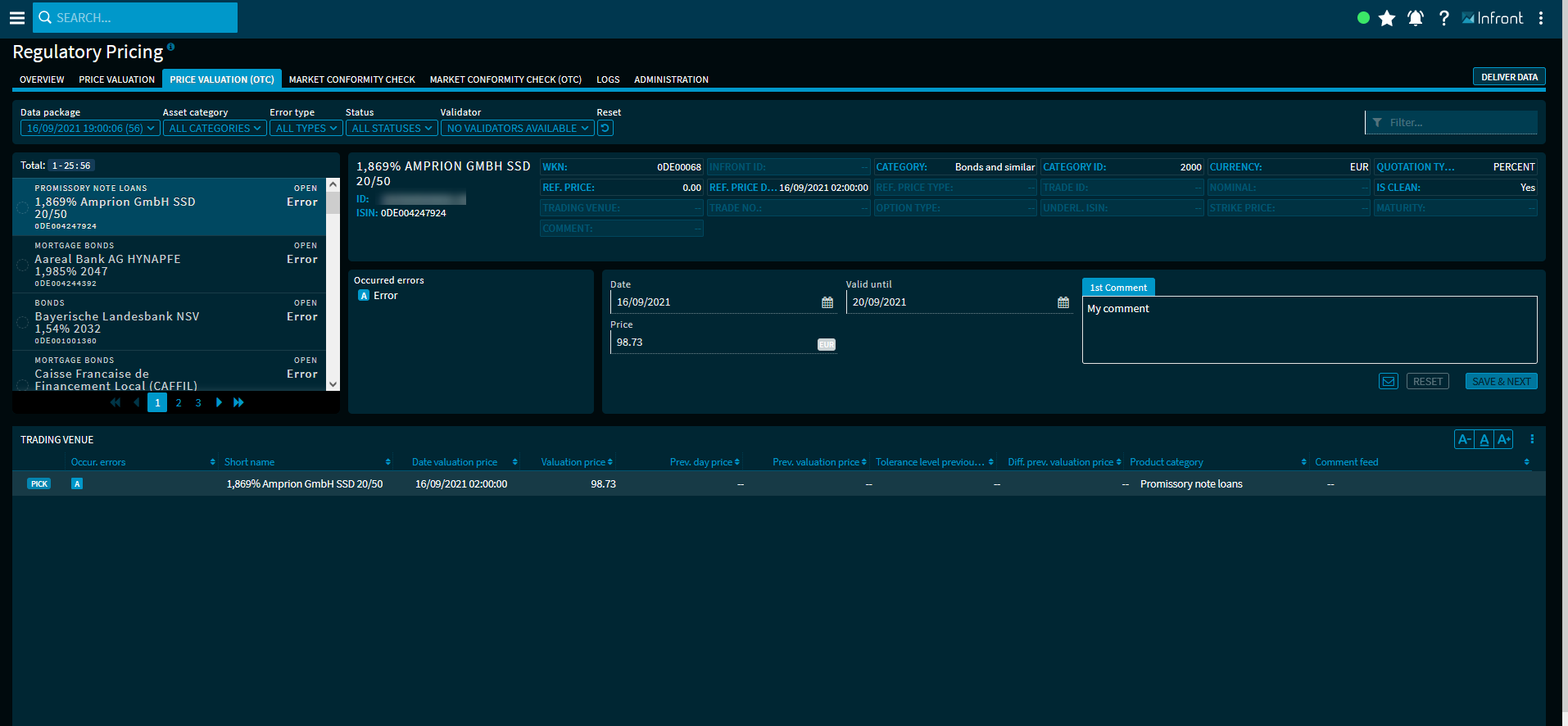
Task: Click the Infront logo
Action: [x=1493, y=18]
